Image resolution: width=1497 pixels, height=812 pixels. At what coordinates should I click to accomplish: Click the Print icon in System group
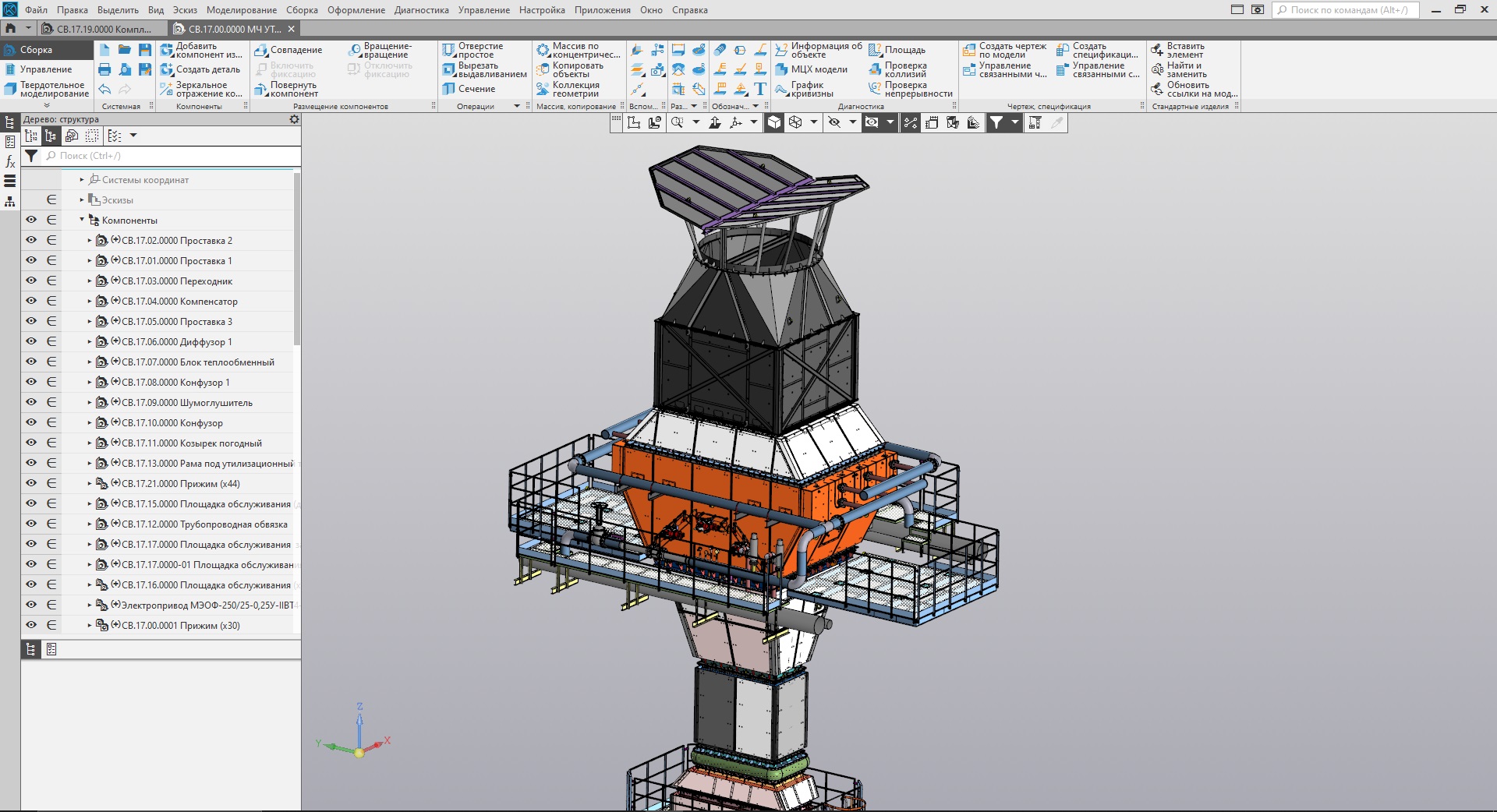click(104, 70)
